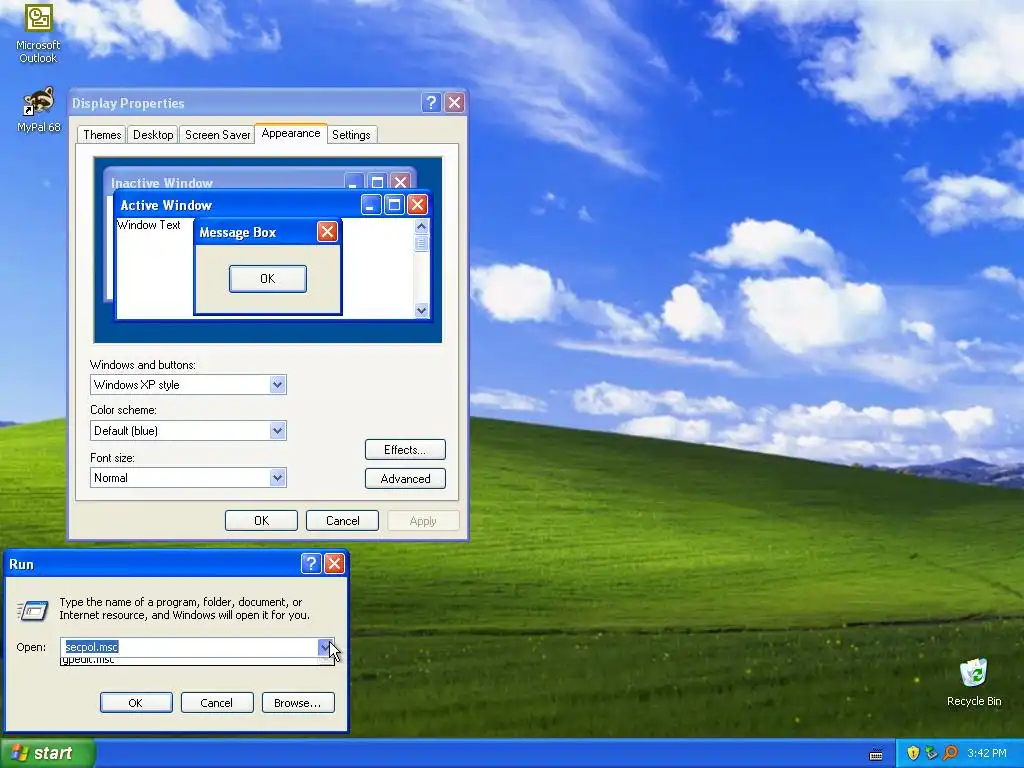Click the help button in Display Properties
1024x768 pixels.
[431, 103]
